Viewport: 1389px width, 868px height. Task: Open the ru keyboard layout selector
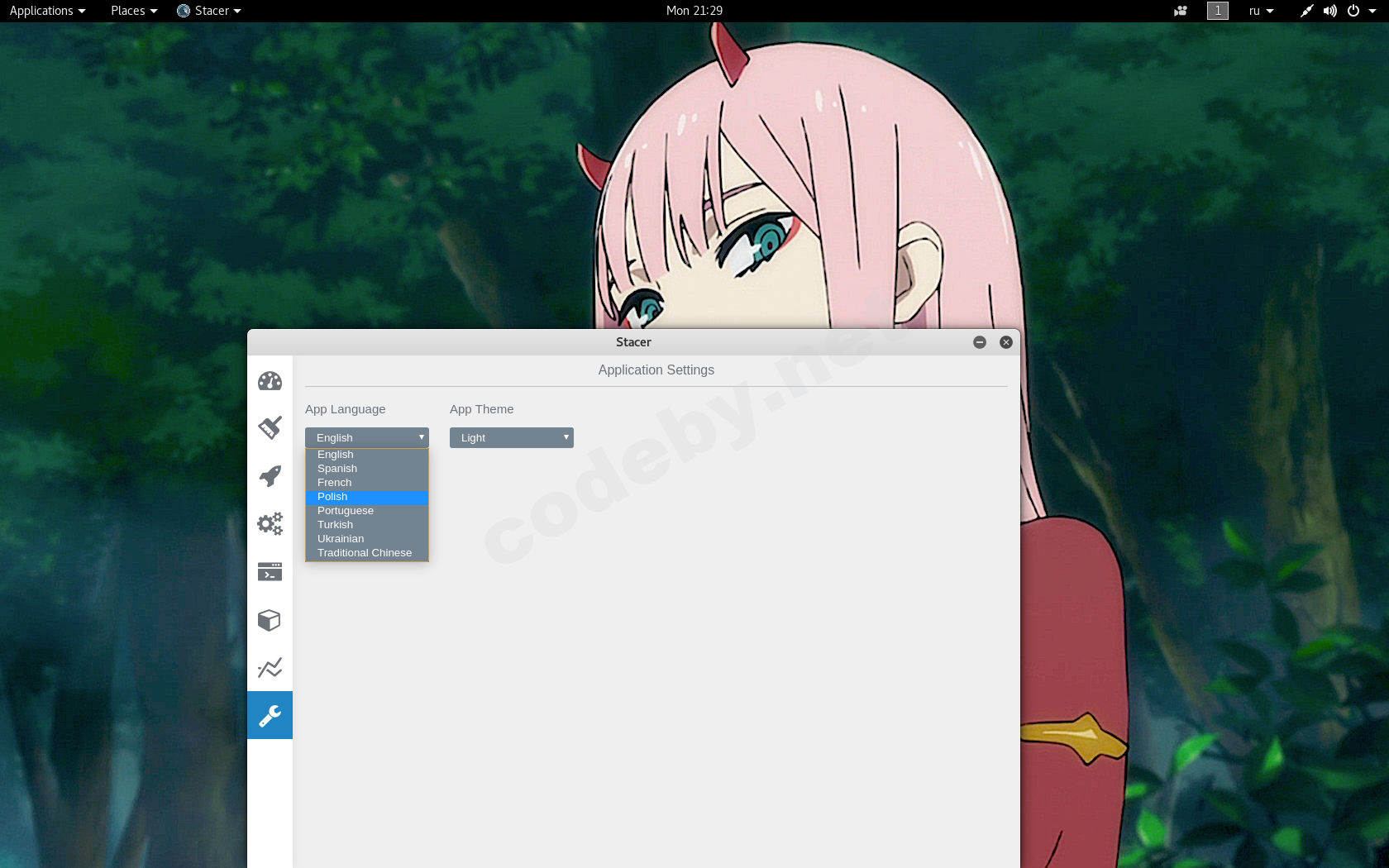pos(1261,11)
